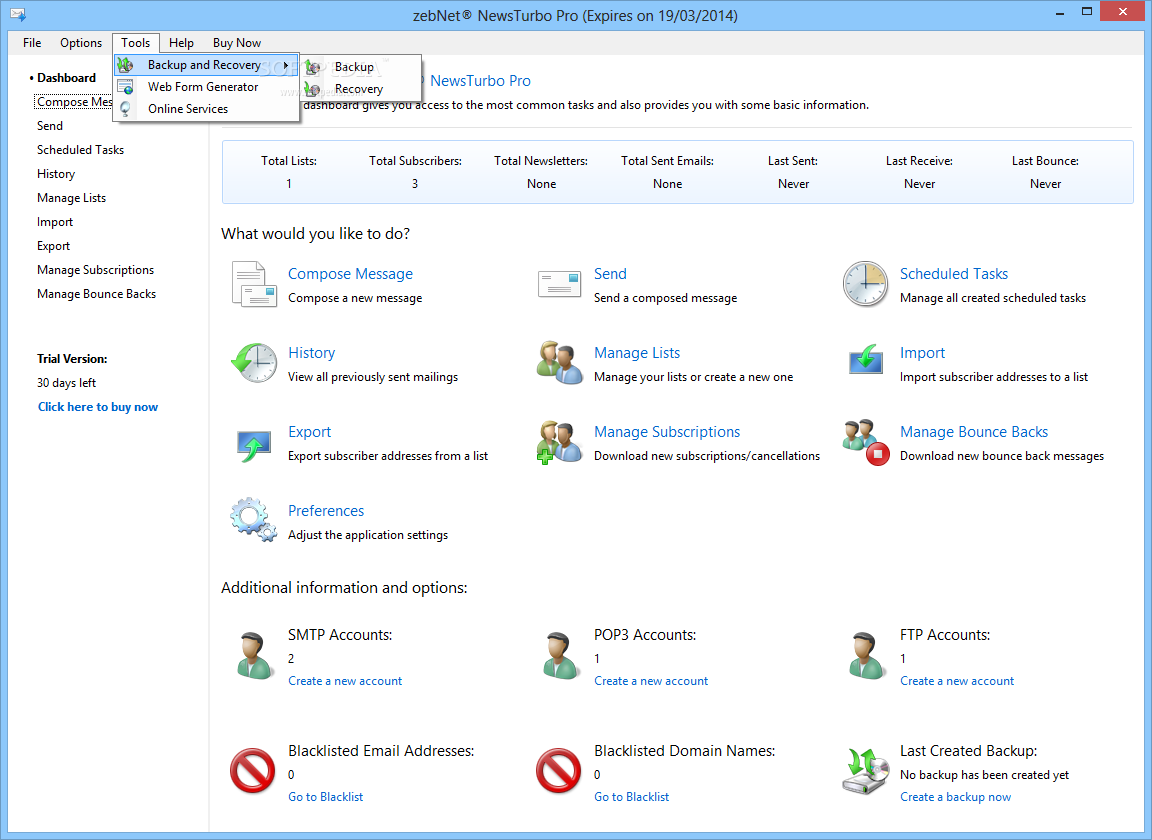
Task: Open Export in the sidebar
Action: tap(54, 246)
